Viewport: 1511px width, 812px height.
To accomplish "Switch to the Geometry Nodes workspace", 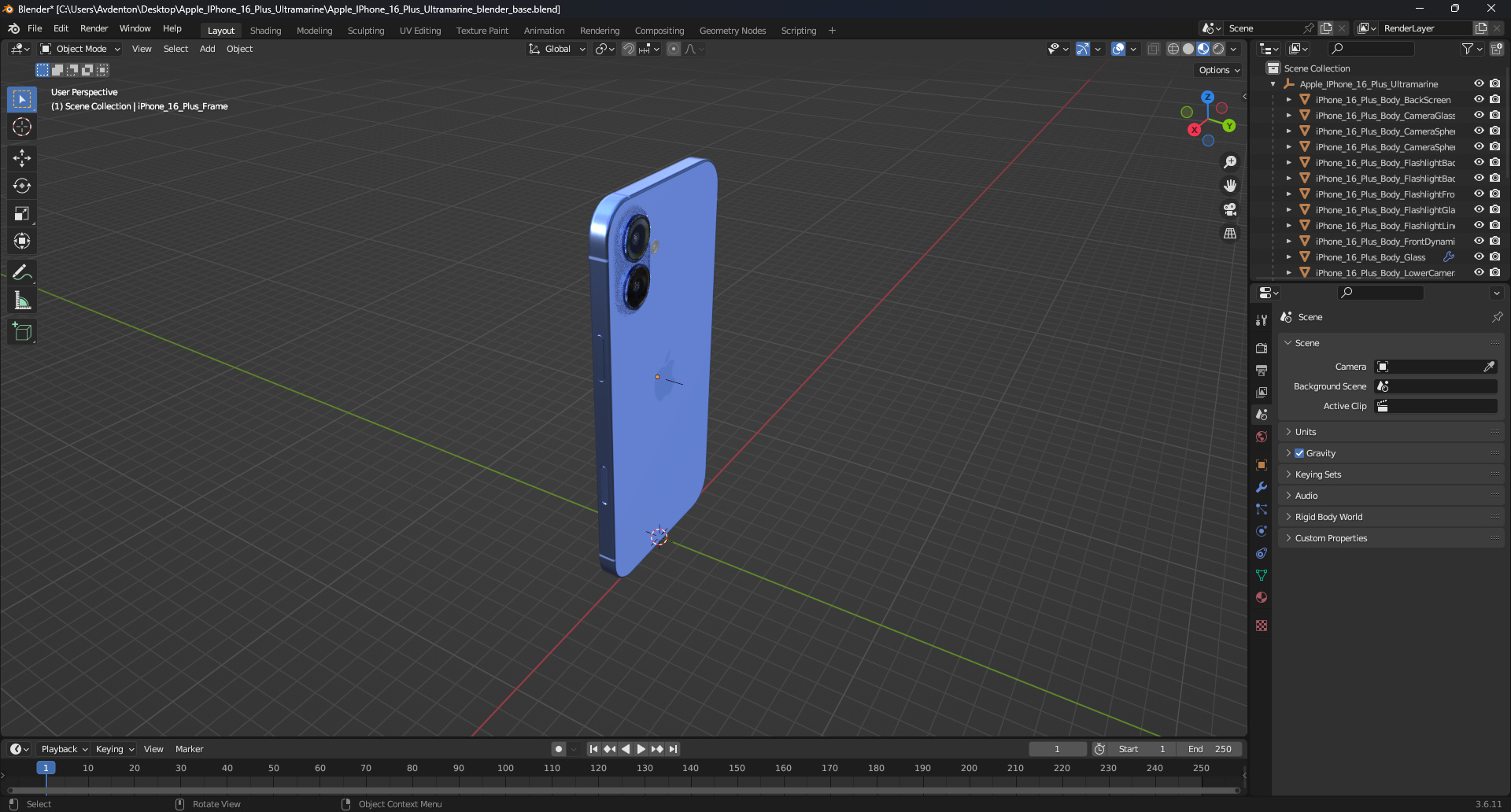I will (x=732, y=31).
